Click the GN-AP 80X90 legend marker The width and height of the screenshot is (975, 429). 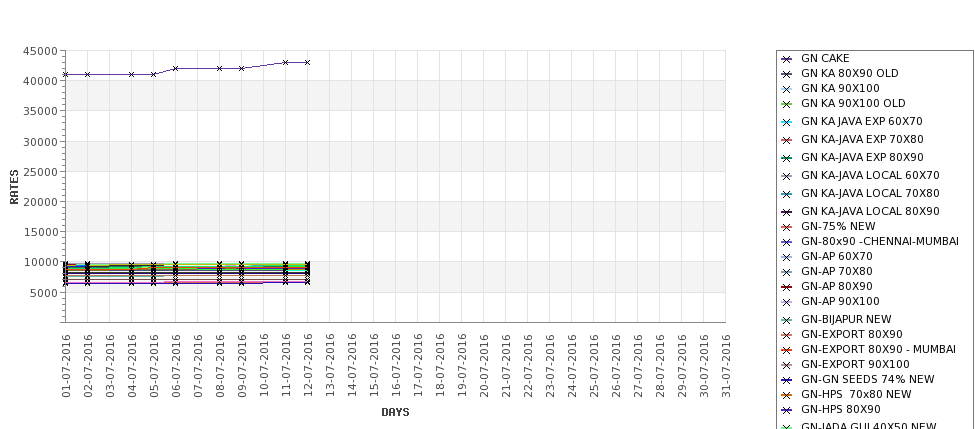[786, 287]
